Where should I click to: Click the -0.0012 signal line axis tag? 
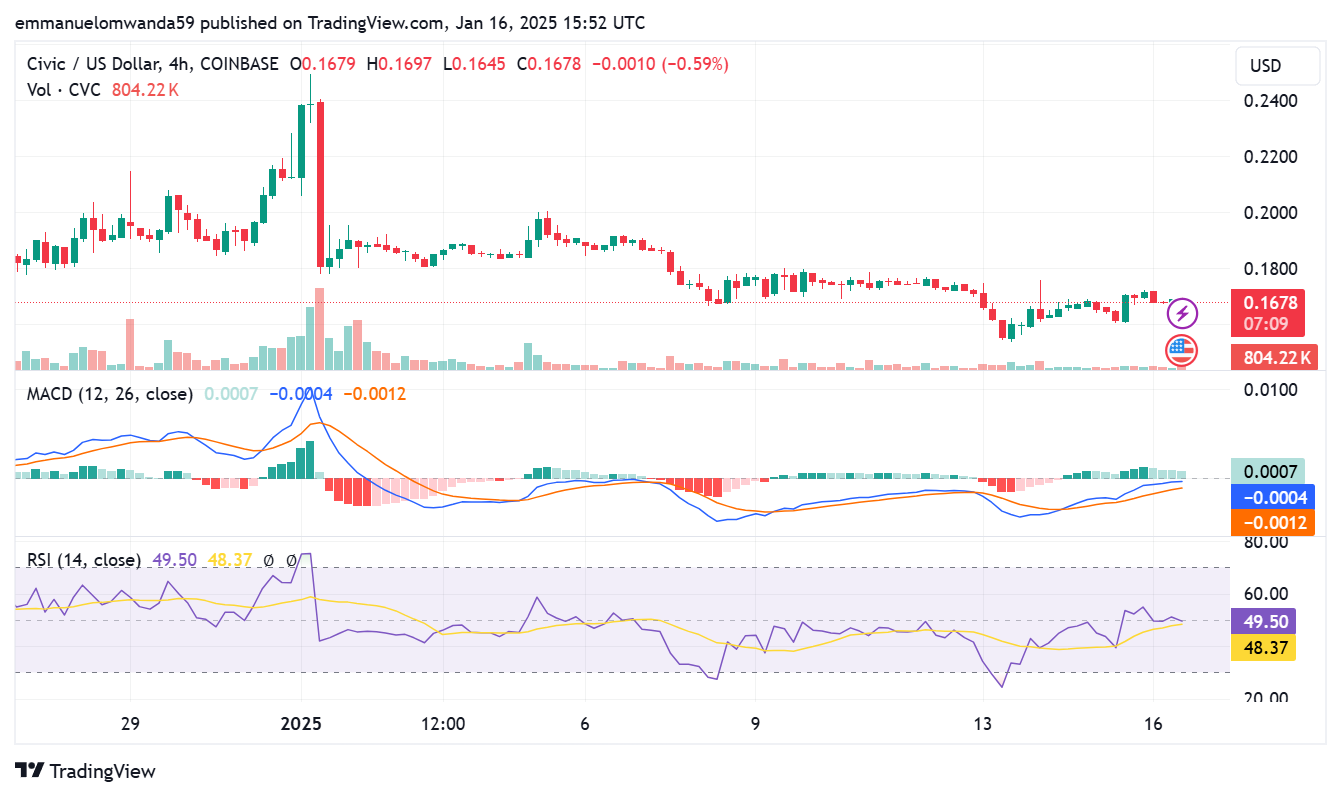coord(1273,522)
